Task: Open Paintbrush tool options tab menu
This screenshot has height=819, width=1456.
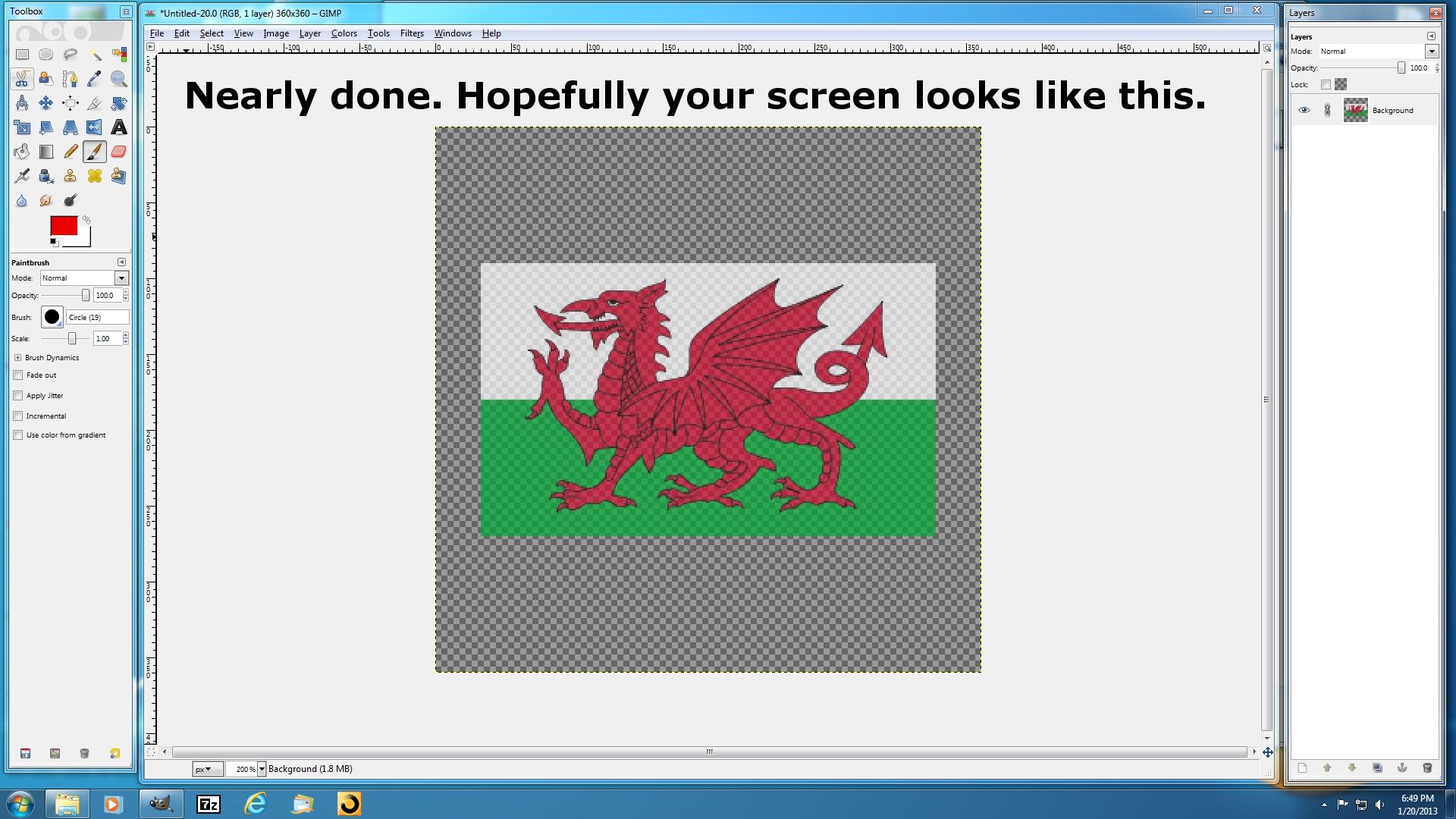Action: click(x=121, y=262)
